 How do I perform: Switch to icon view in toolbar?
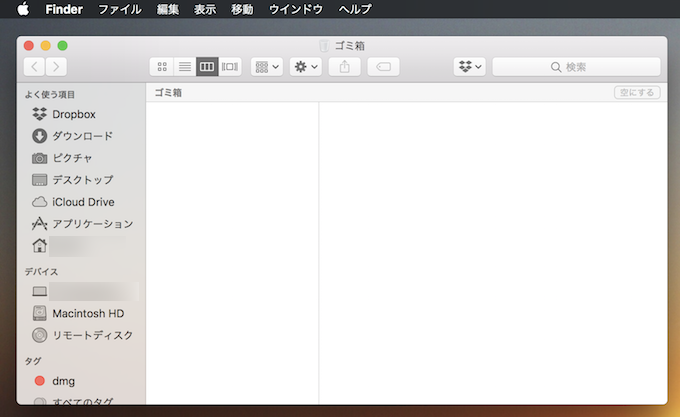(162, 67)
